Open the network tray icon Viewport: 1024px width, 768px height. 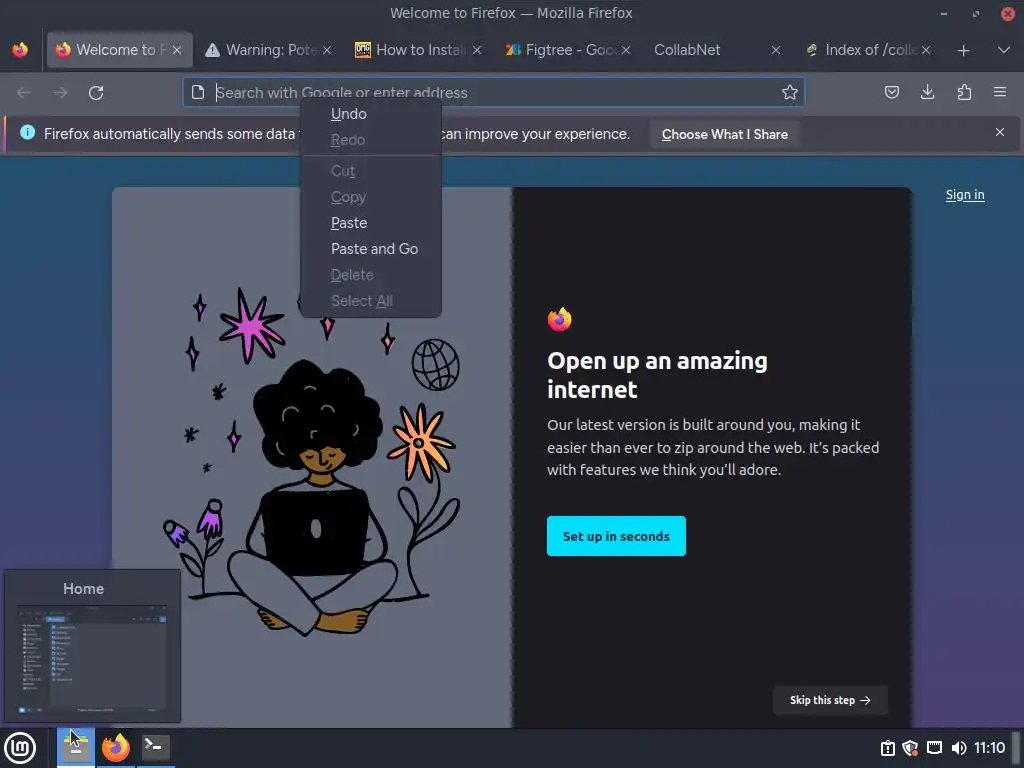935,748
